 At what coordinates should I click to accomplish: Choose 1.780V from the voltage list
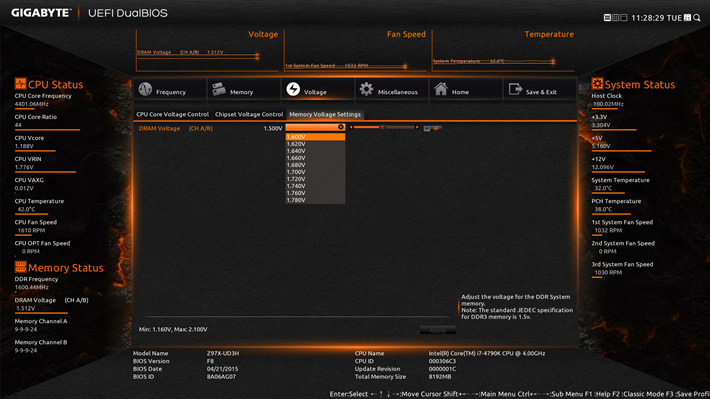coord(315,200)
